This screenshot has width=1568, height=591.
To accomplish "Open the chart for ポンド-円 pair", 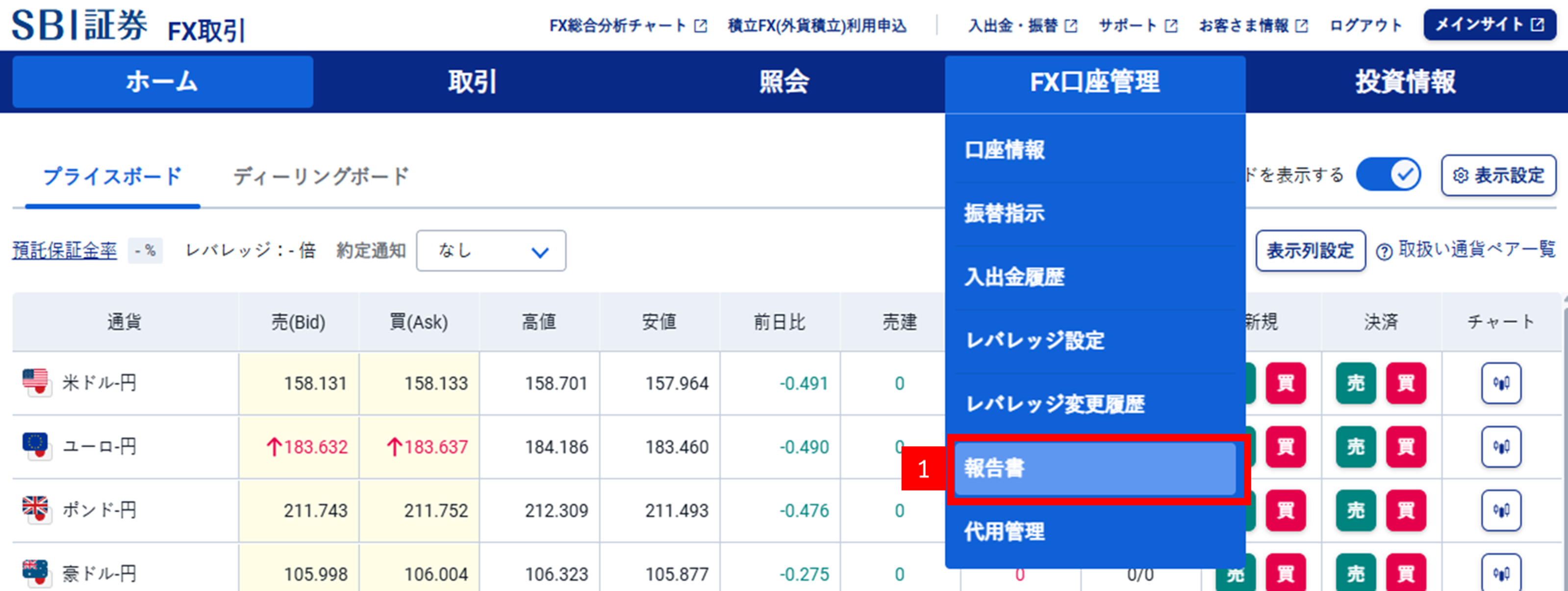I will 1501,511.
